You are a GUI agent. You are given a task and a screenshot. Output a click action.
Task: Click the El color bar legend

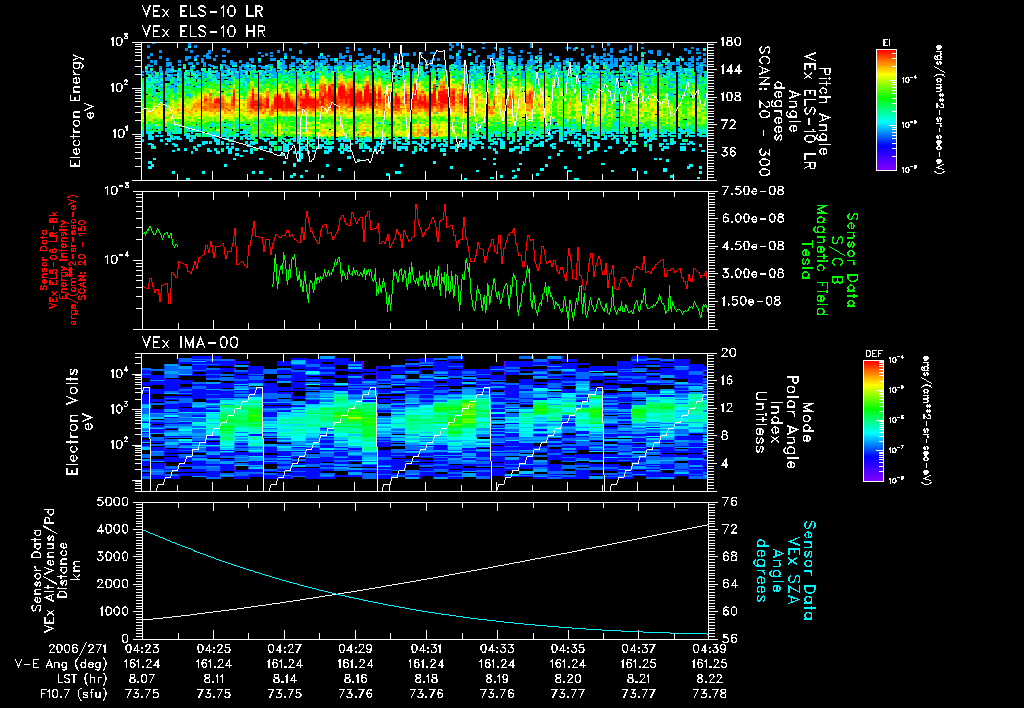(886, 109)
